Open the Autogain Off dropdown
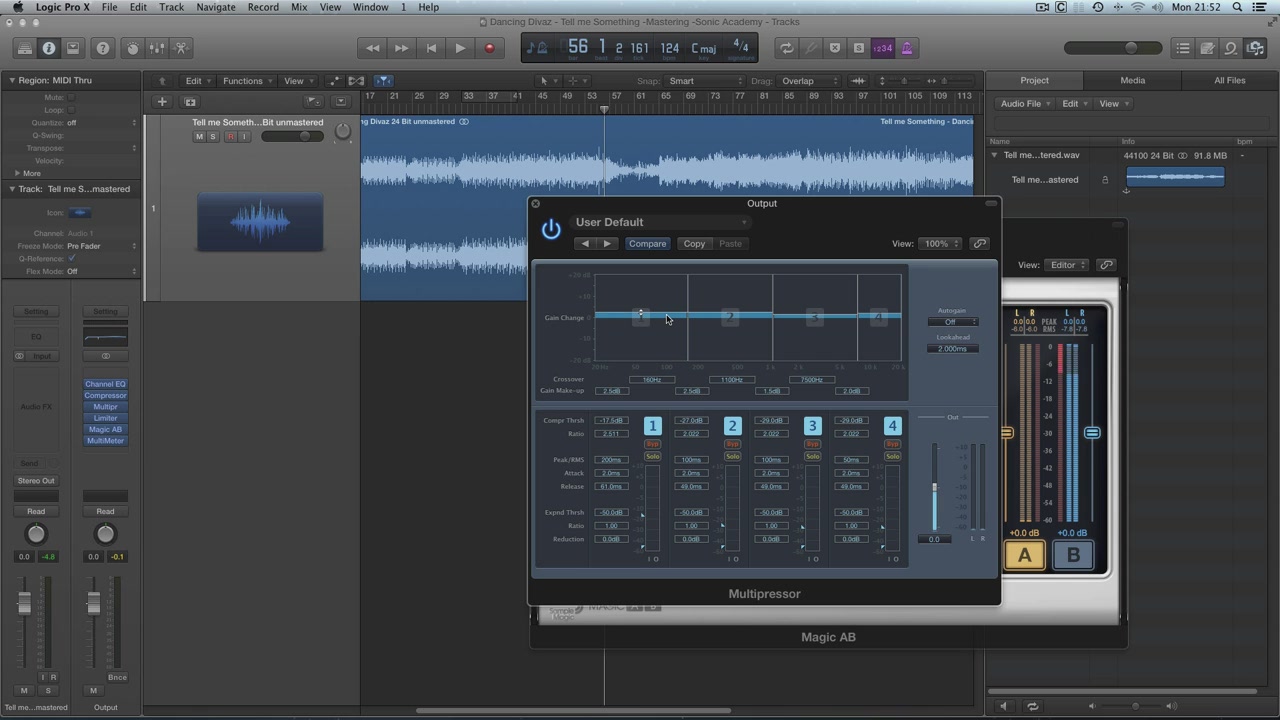The width and height of the screenshot is (1280, 720). pos(952,322)
